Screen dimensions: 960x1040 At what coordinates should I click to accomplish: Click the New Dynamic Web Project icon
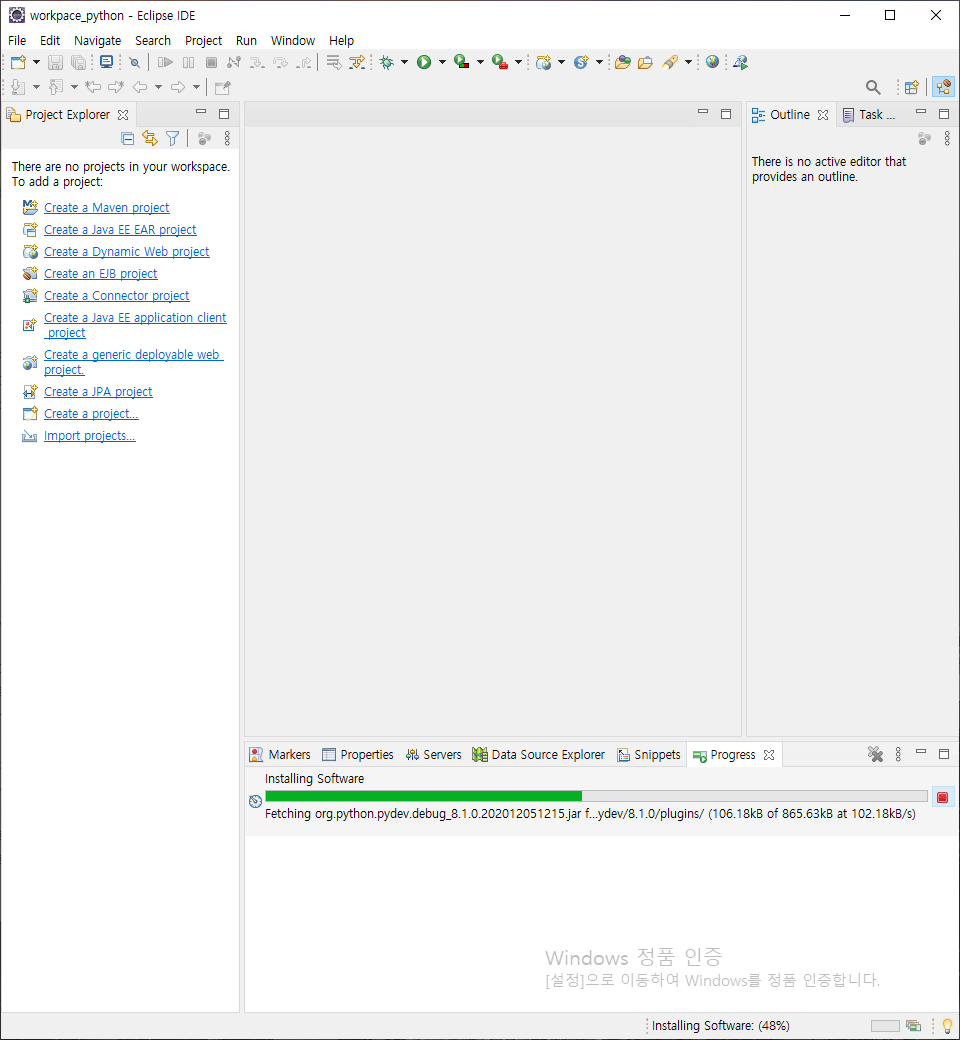click(x=544, y=62)
